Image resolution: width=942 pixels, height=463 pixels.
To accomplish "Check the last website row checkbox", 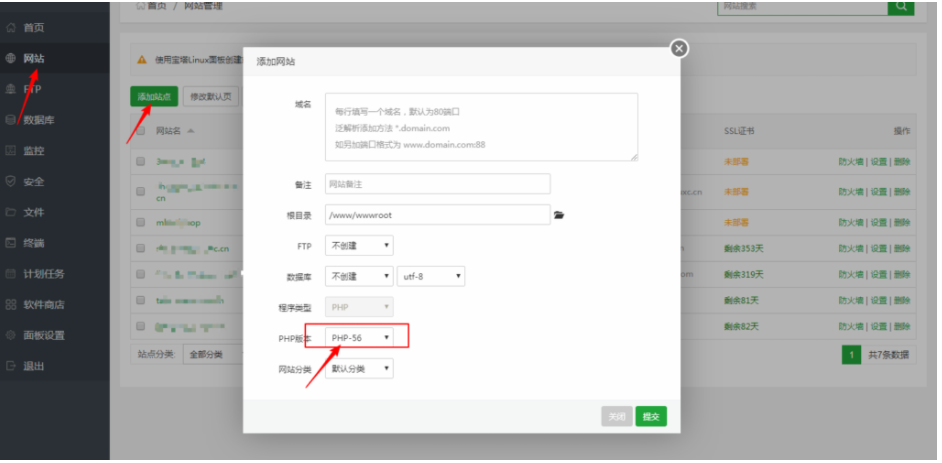I will coord(141,326).
